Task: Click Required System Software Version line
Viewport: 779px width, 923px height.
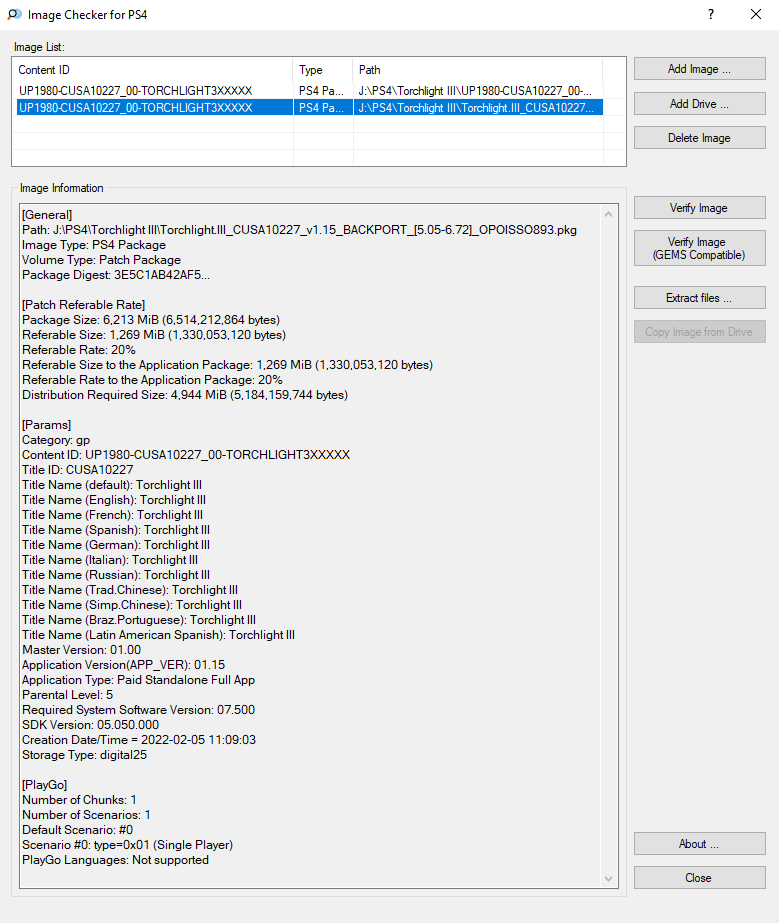Action: (138, 709)
